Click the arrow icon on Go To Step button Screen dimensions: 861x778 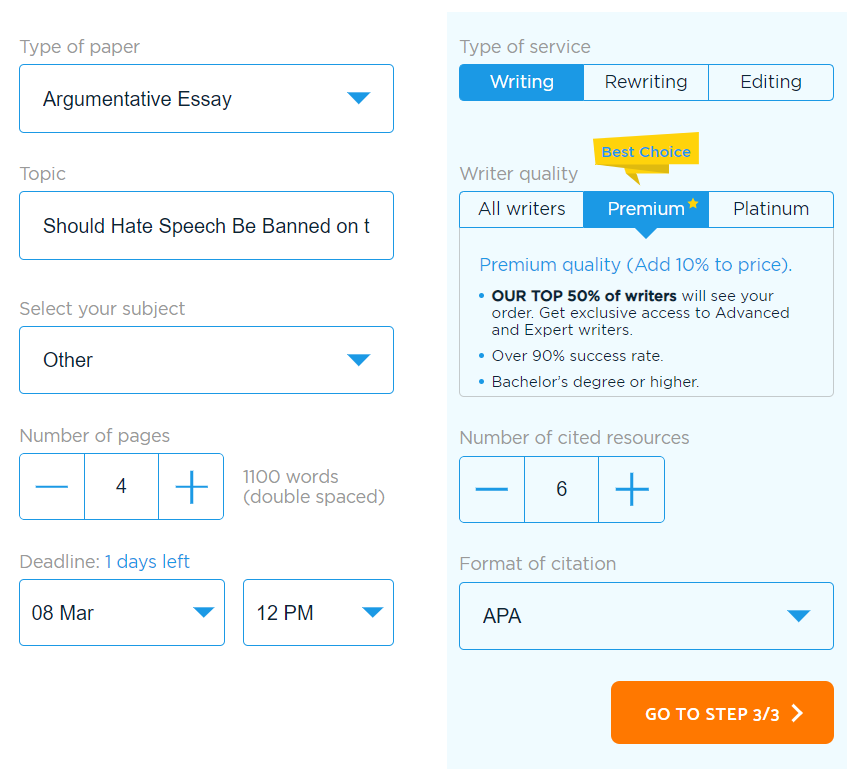point(797,713)
